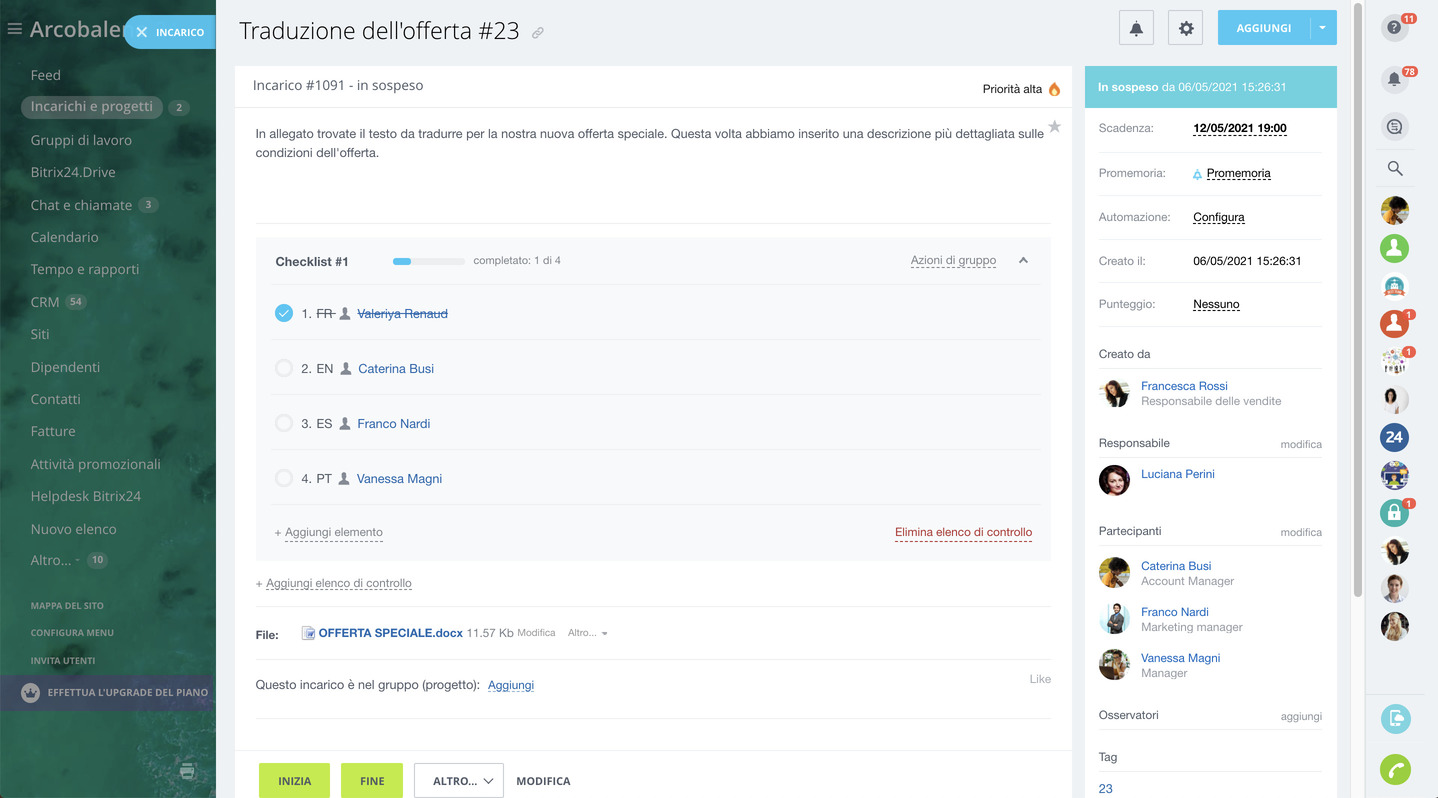Click Aggiungi elemento in the checklist
The width and height of the screenshot is (1438, 798).
(333, 533)
